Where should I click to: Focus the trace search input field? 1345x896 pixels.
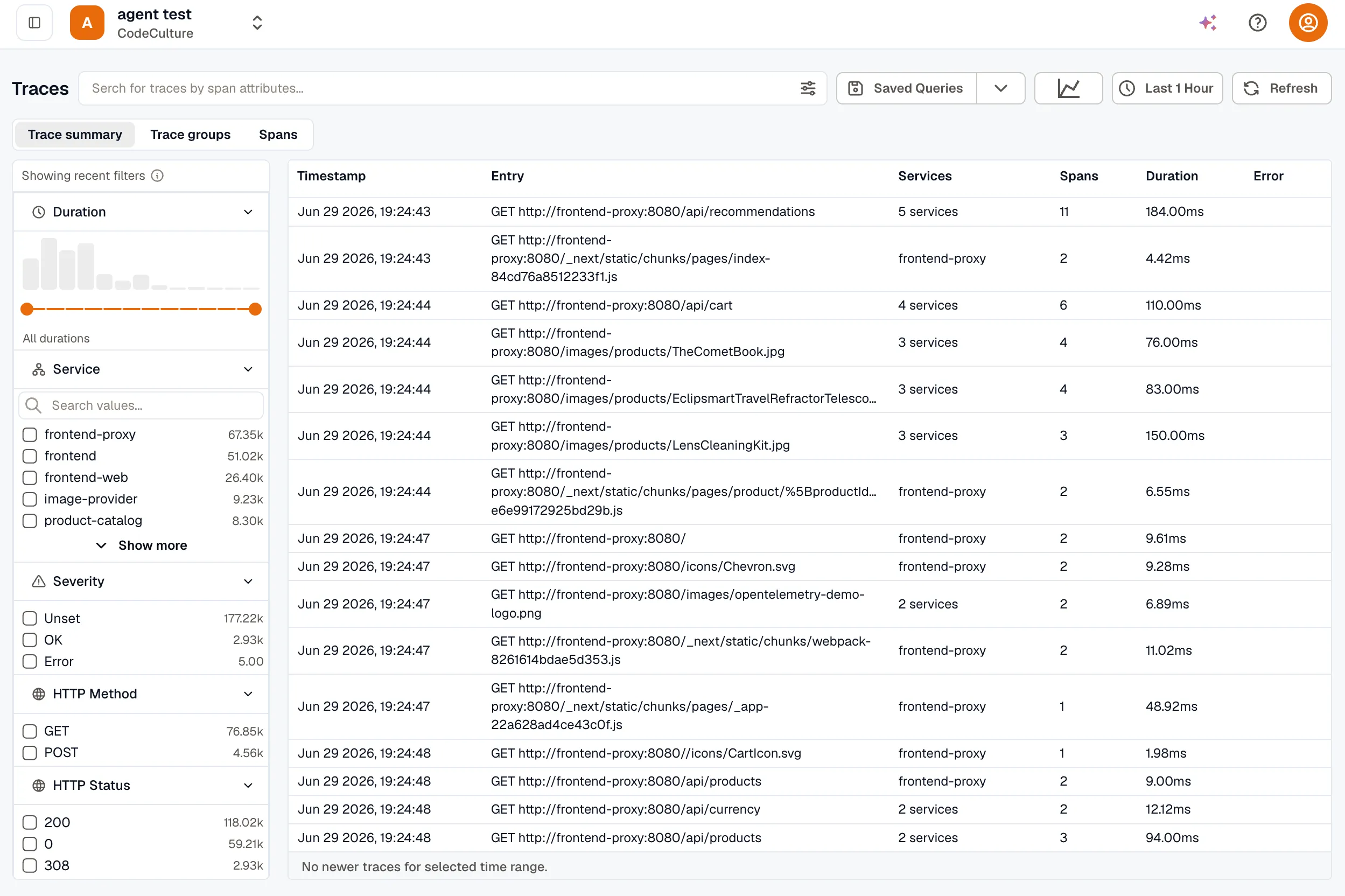[x=440, y=88]
